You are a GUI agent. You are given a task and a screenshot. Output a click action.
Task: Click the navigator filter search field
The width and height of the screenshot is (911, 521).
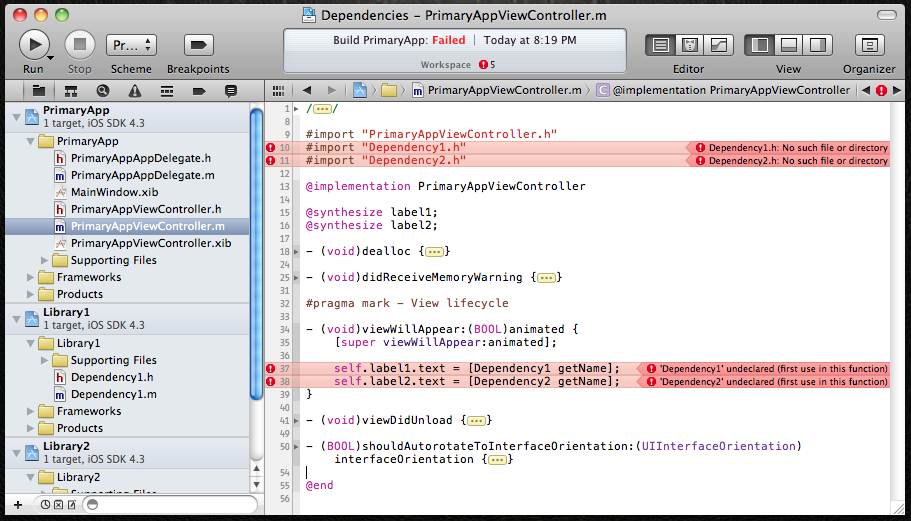point(171,505)
